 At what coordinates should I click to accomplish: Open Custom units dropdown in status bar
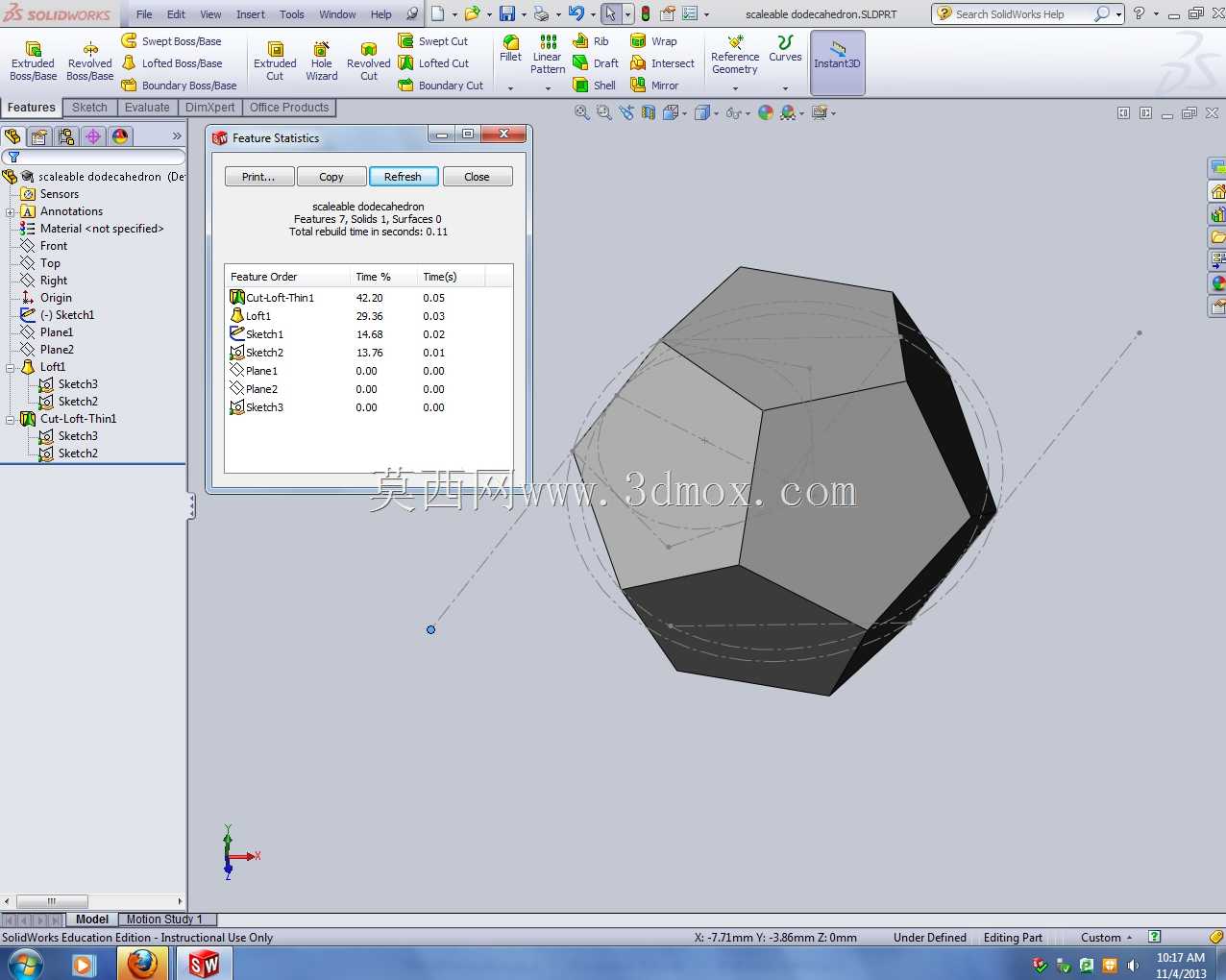tap(1106, 938)
